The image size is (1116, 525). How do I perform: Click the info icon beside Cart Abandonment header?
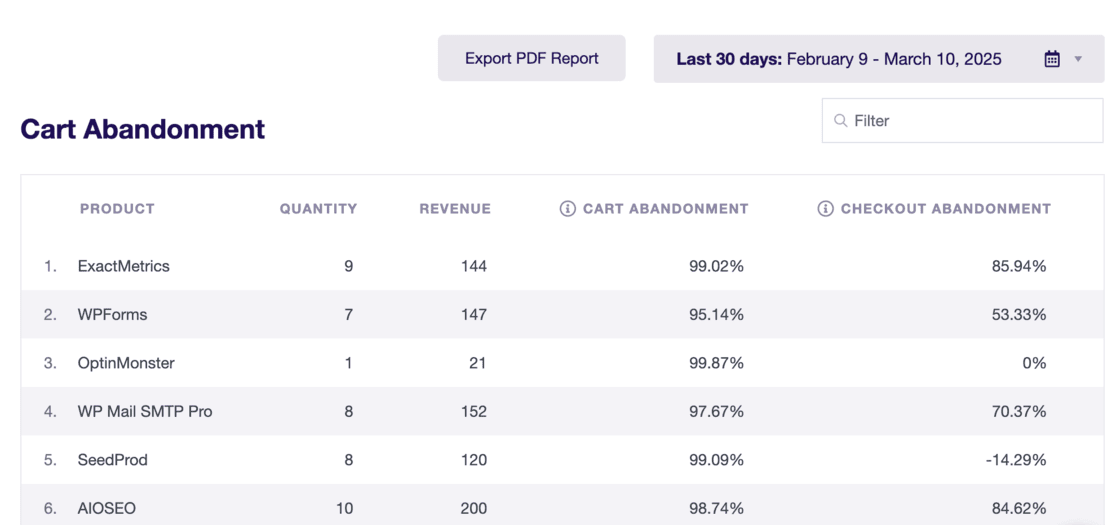pos(567,208)
